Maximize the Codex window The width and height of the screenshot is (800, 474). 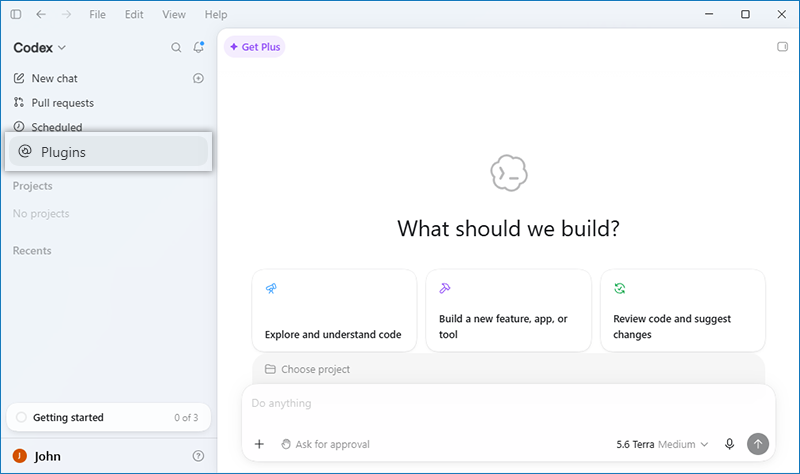(x=745, y=14)
